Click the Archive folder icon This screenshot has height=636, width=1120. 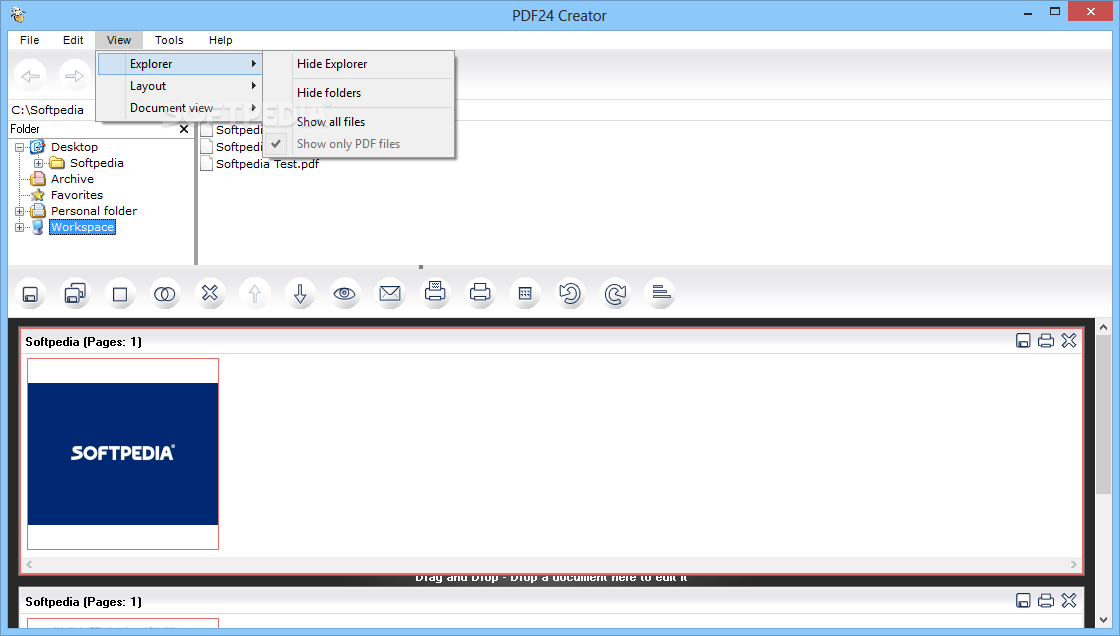[38, 179]
